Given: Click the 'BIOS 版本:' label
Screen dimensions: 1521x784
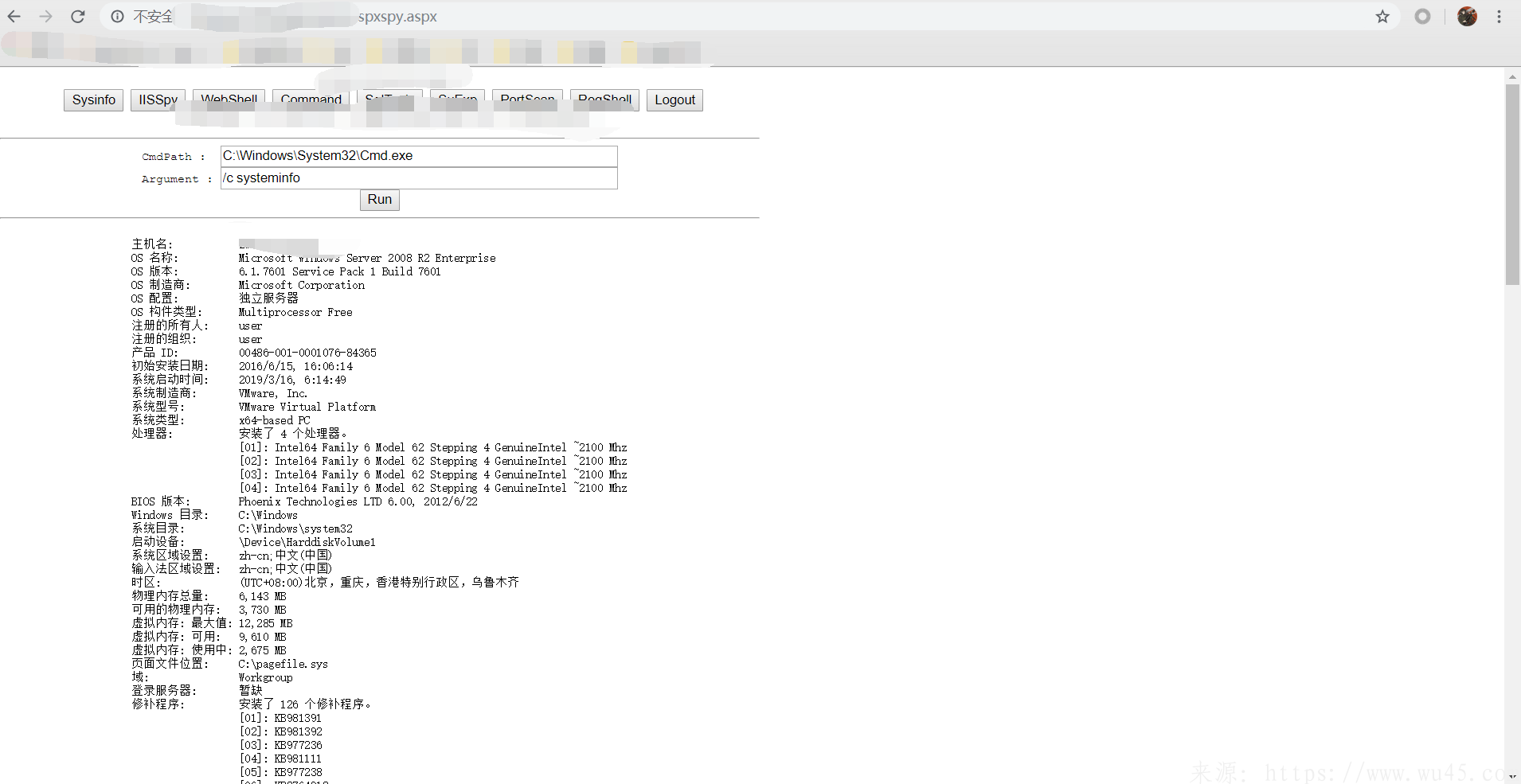Looking at the screenshot, I should (x=161, y=501).
